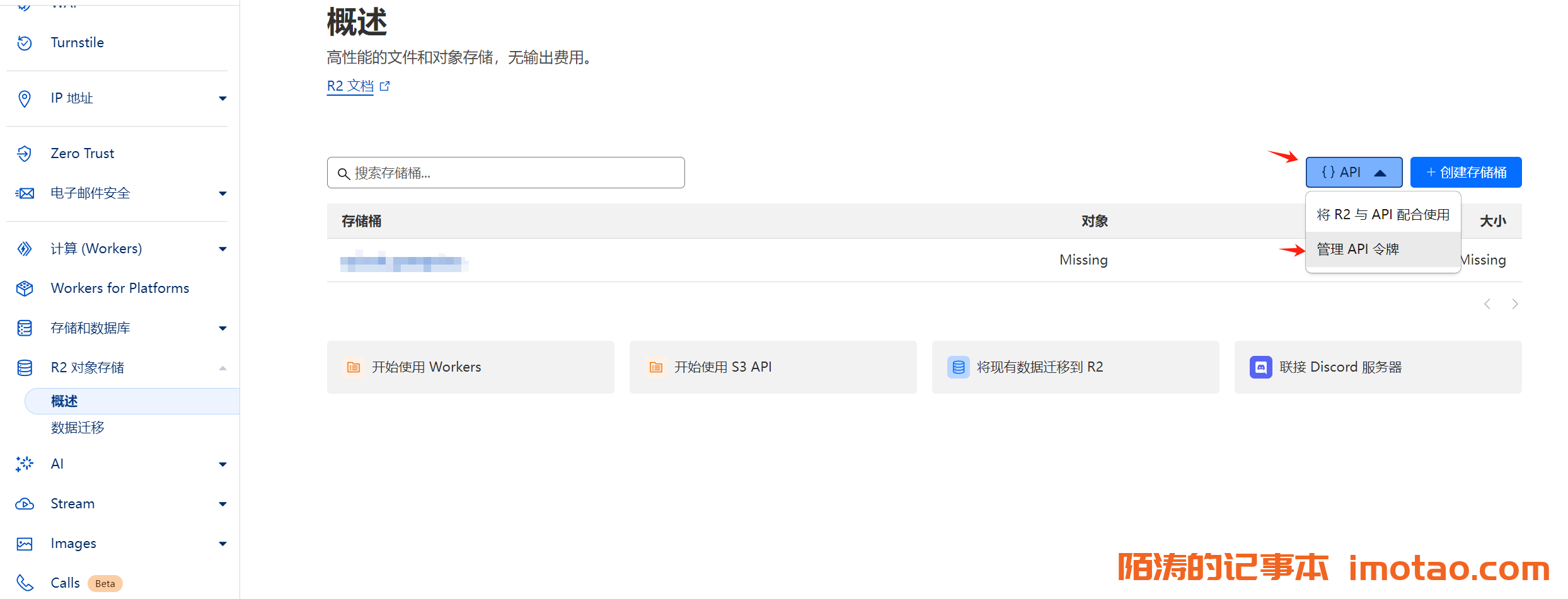Click the R2 对象存储 database icon
The width and height of the screenshot is (1568, 599).
click(25, 368)
